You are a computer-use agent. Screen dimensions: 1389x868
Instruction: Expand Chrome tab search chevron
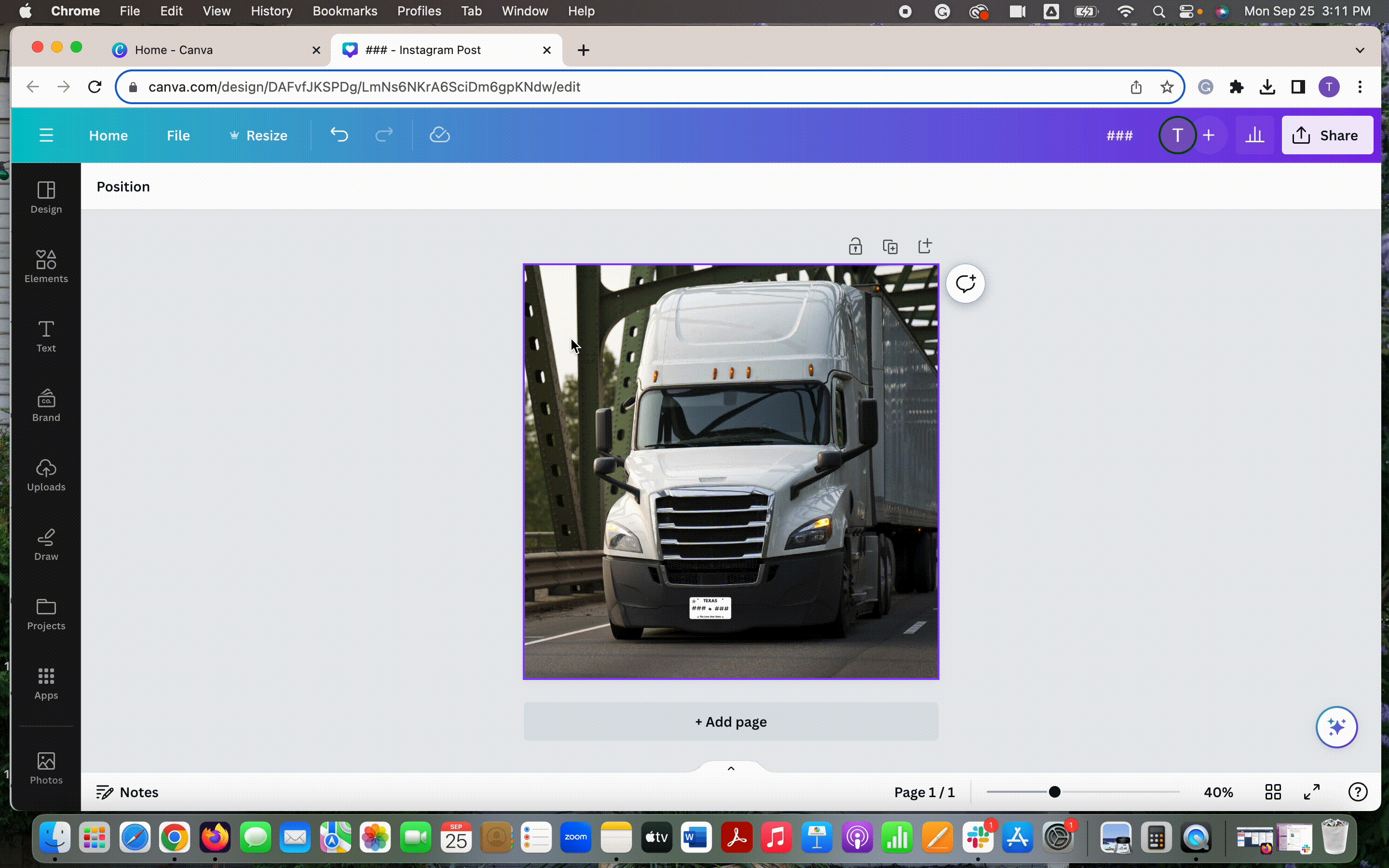point(1360,50)
